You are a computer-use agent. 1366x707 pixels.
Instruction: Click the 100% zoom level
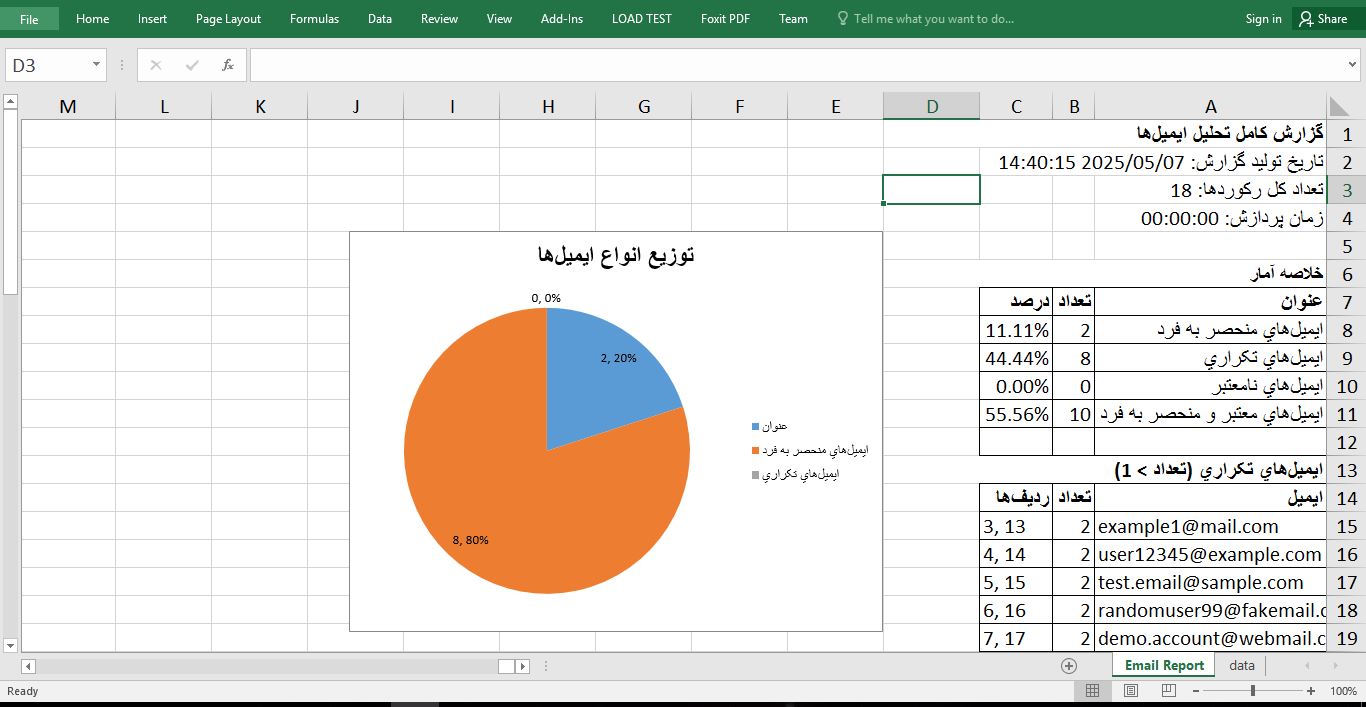(x=1344, y=691)
